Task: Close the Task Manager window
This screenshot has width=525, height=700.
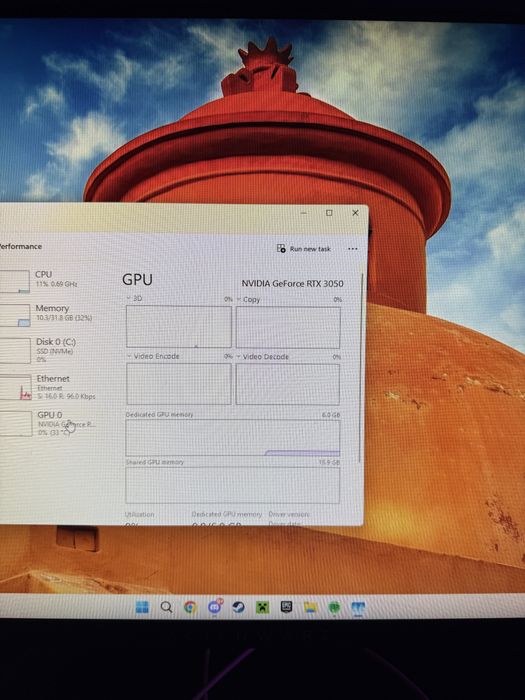Action: click(355, 213)
